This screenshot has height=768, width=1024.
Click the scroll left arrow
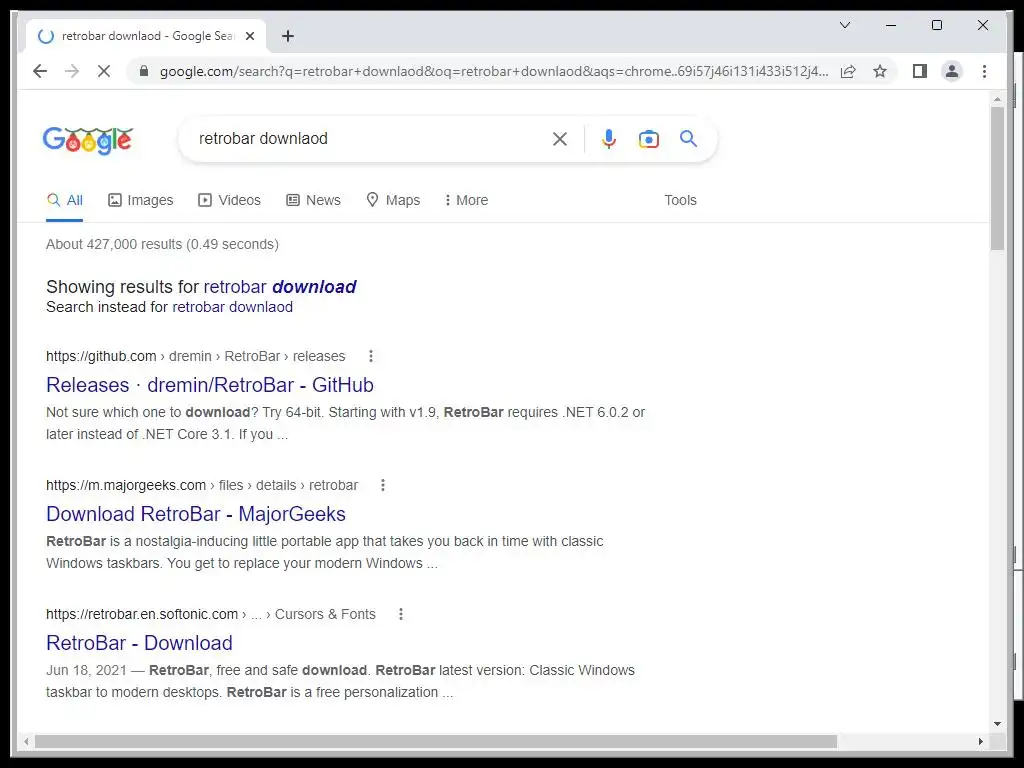(26, 741)
